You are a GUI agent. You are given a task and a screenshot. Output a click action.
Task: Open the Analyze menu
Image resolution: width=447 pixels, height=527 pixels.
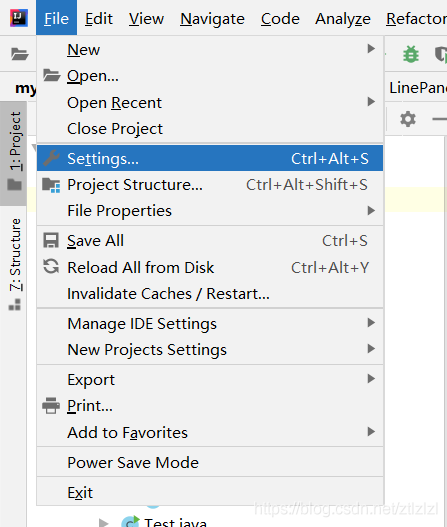point(343,18)
